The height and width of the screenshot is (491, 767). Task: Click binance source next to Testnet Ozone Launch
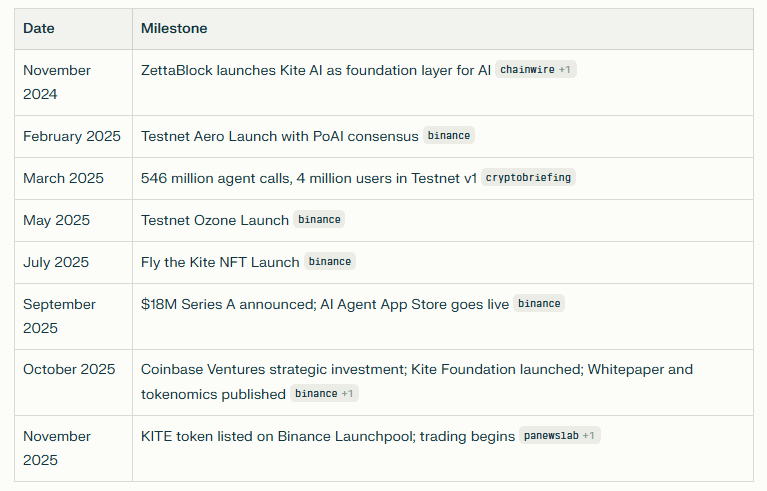click(x=319, y=220)
